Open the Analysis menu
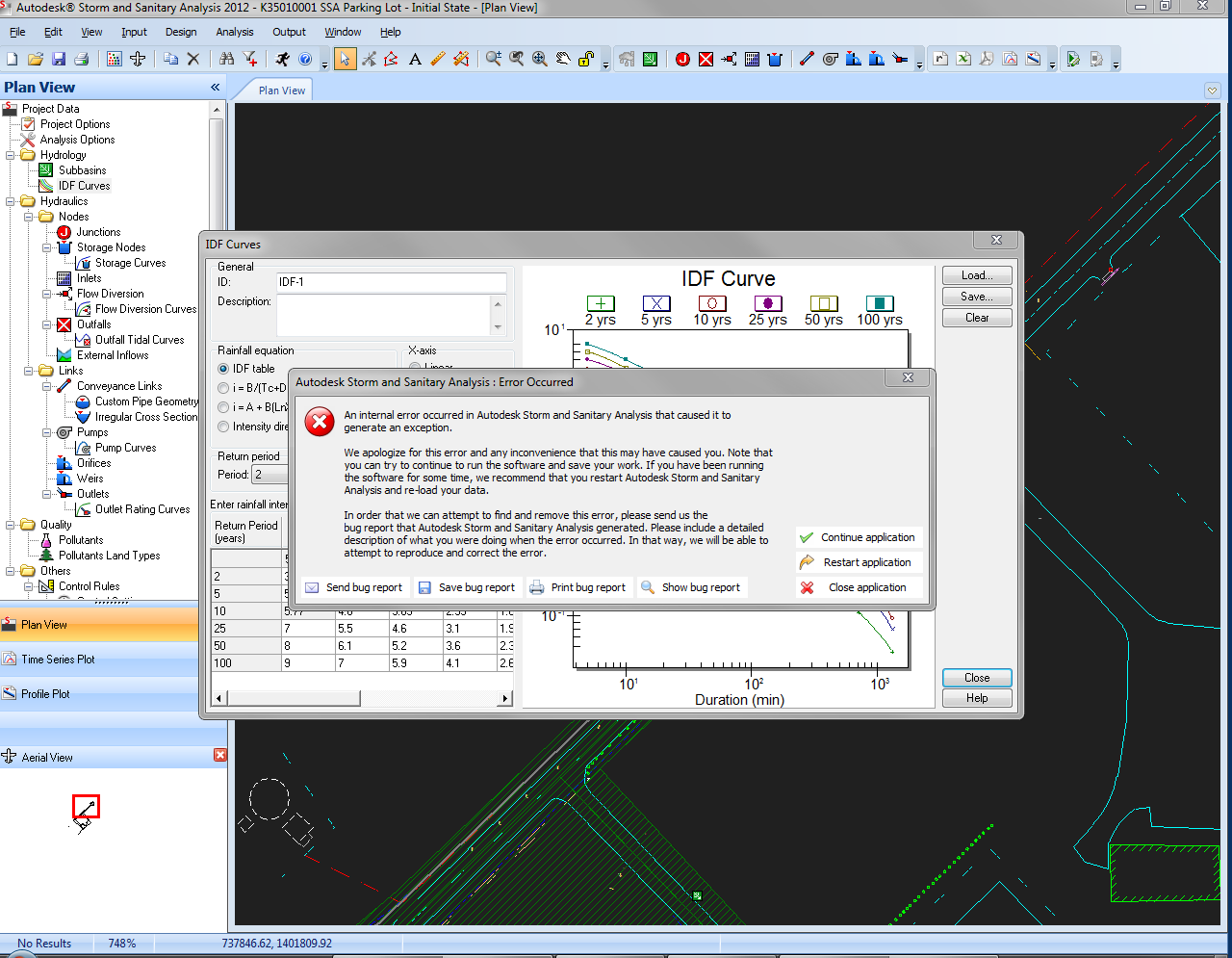1232x958 pixels. [x=235, y=32]
